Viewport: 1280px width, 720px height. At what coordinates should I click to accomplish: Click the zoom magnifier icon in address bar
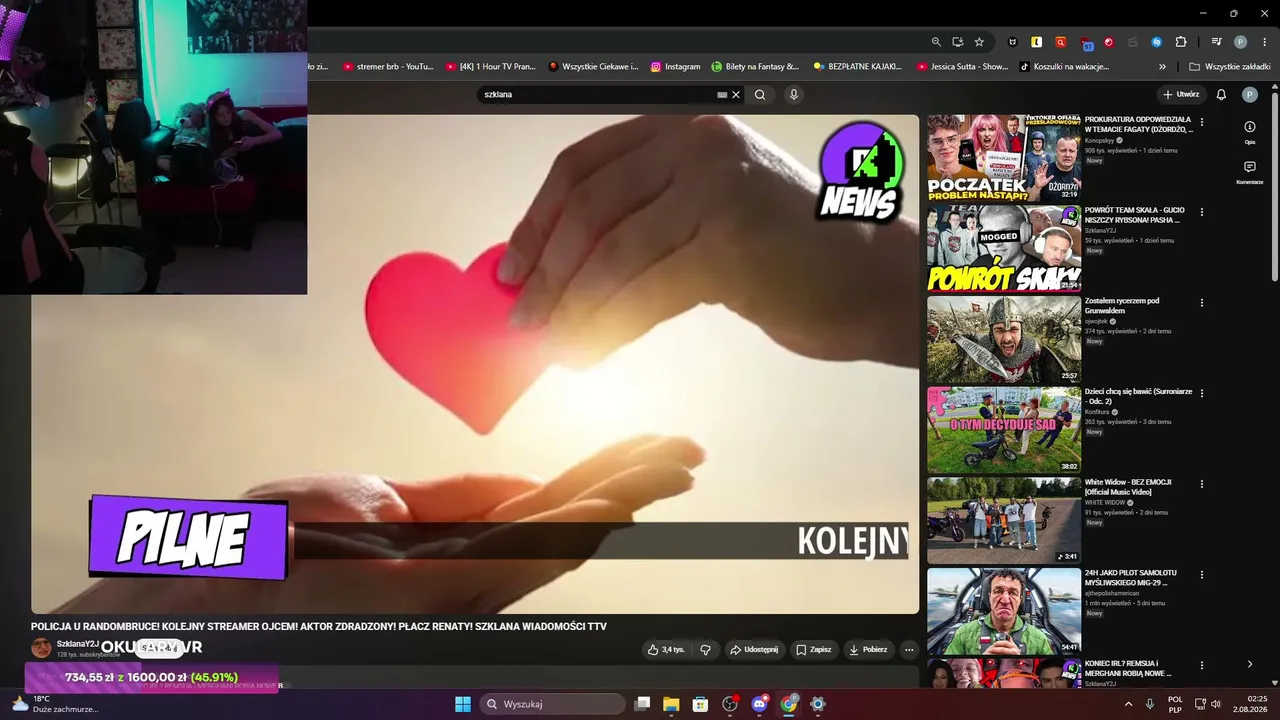tap(936, 42)
